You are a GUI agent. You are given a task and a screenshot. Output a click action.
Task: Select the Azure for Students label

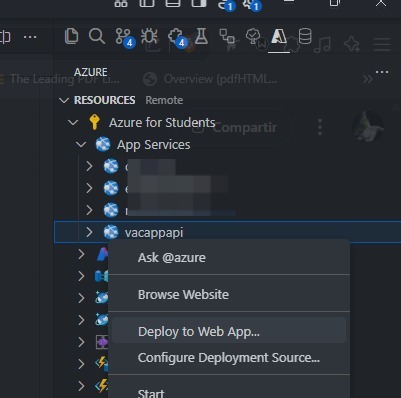[x=162, y=123]
